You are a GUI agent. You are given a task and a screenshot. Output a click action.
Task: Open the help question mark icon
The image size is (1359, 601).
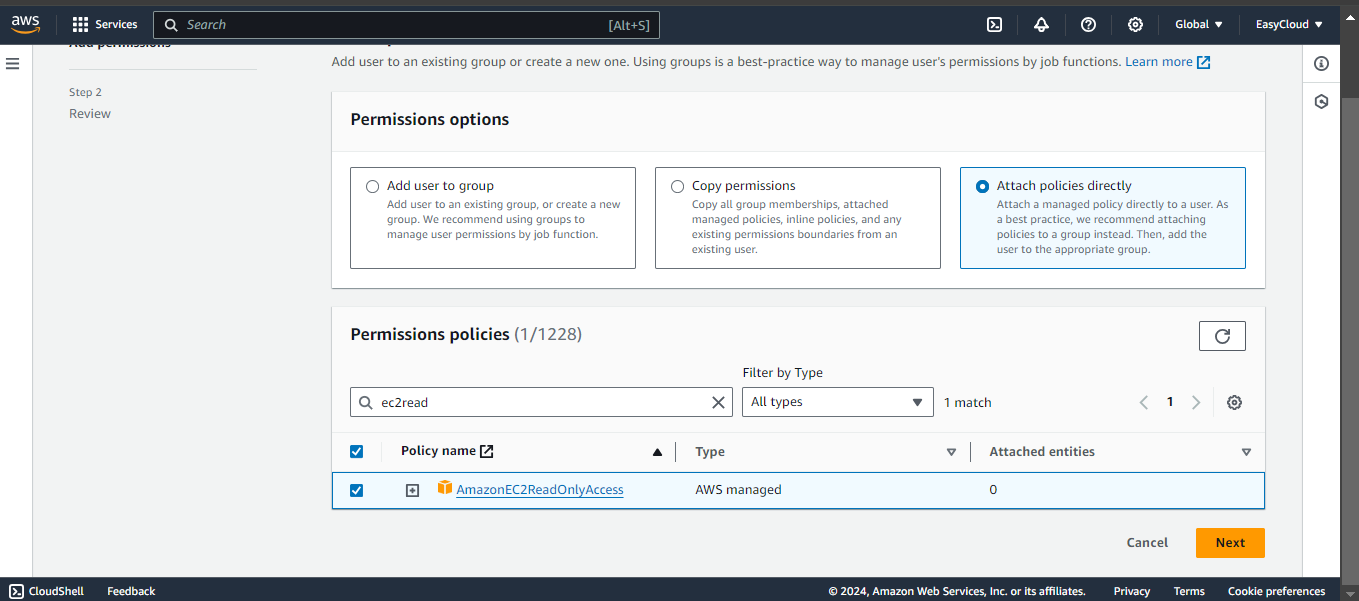[1089, 25]
